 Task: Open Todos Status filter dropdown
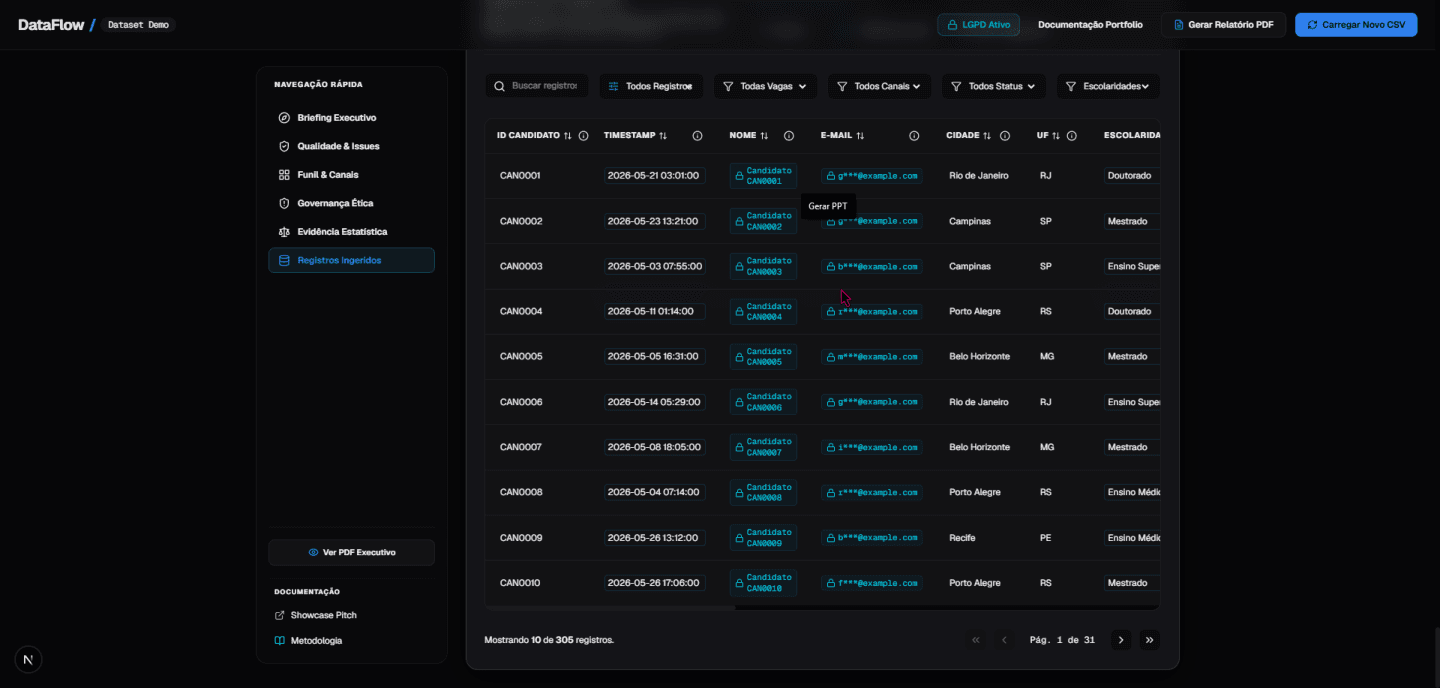(993, 86)
